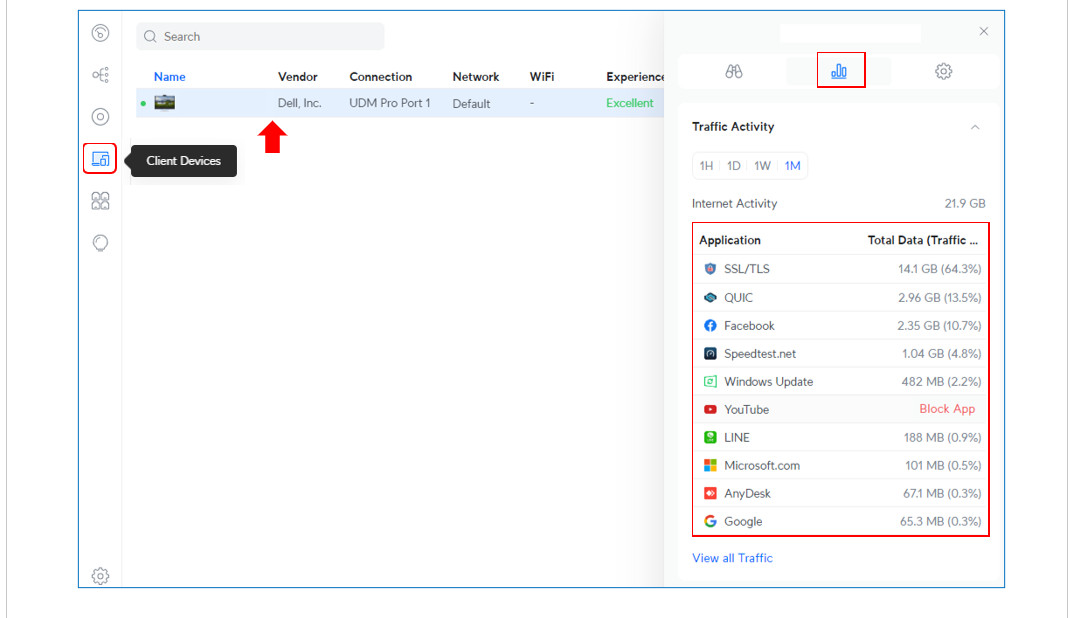The image size is (1079, 618).
Task: Switch to the bar-chart insights tab
Action: [x=839, y=71]
